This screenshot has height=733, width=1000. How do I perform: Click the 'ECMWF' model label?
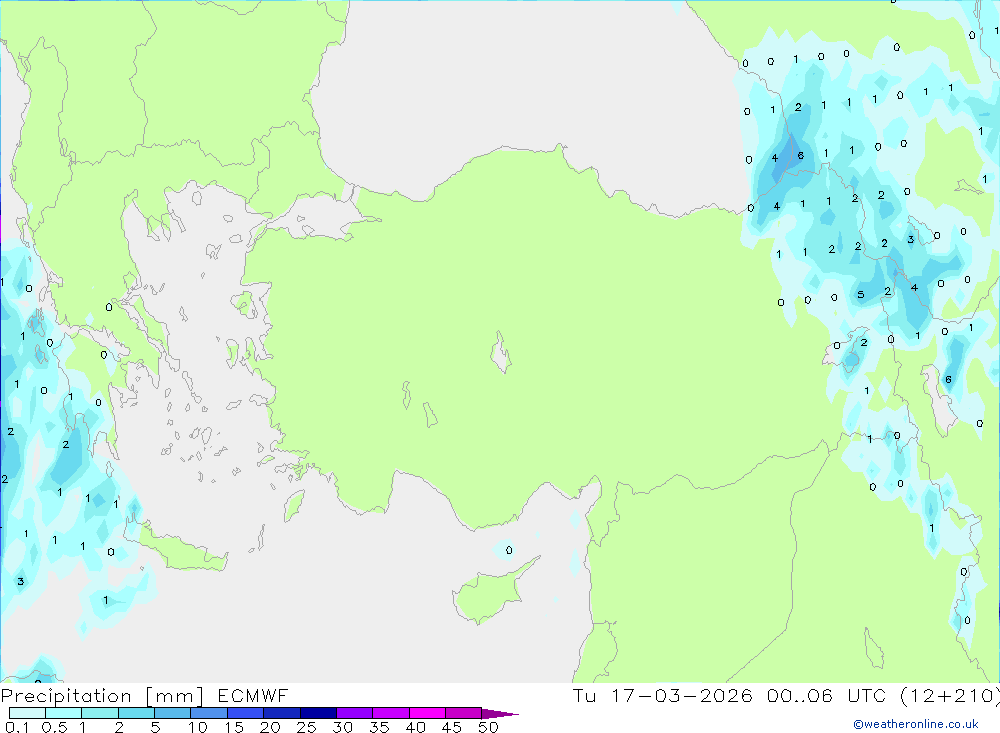click(253, 696)
